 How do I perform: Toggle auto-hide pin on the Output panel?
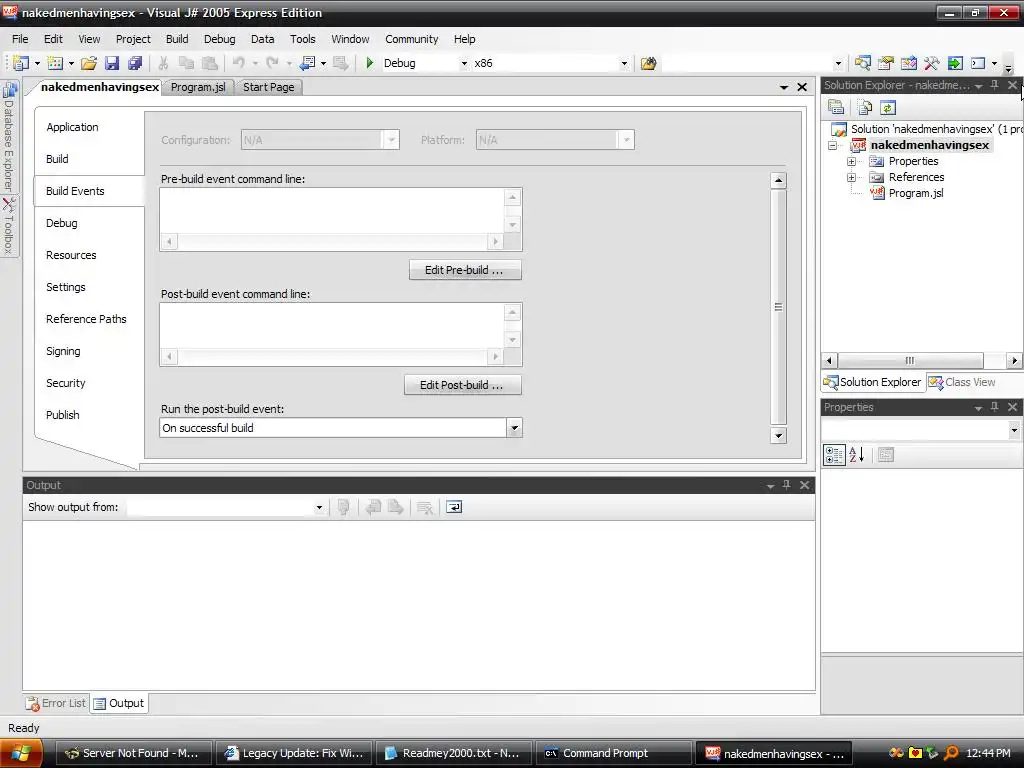786,485
